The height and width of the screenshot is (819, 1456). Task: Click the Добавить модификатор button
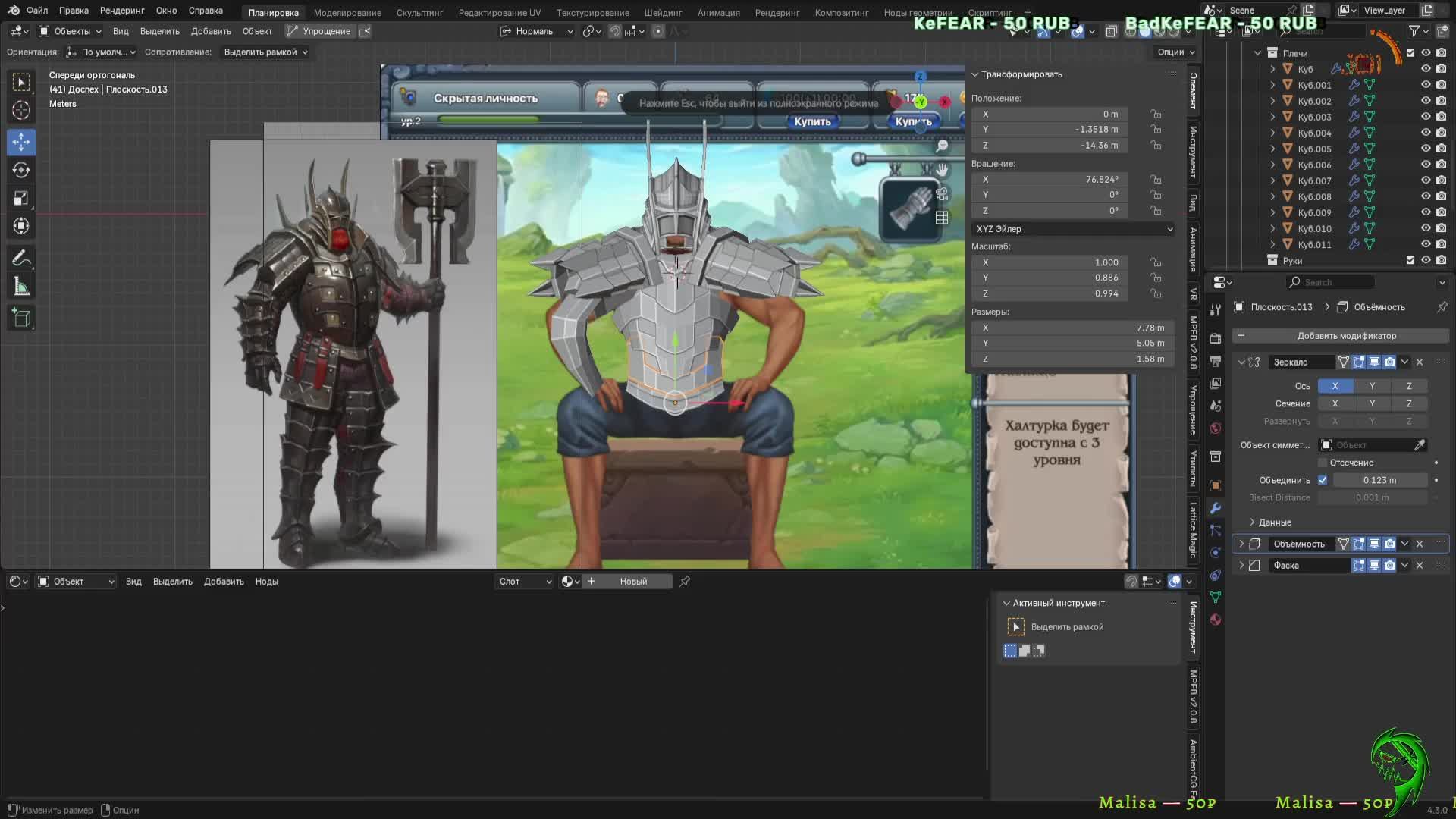(x=1341, y=336)
